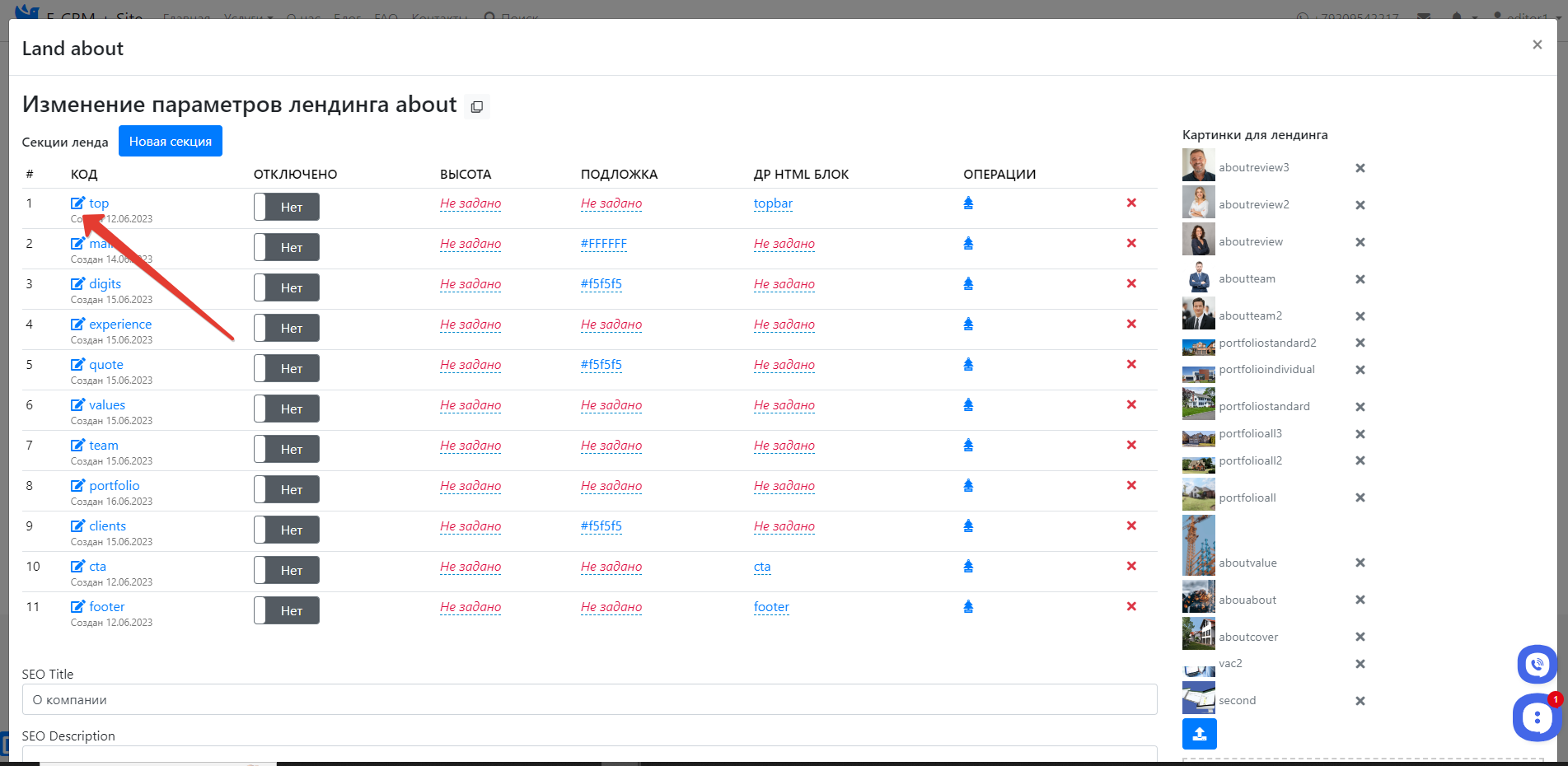Image resolution: width=1568 pixels, height=766 pixels.
Task: Open the phone callback widget
Action: 1537,664
